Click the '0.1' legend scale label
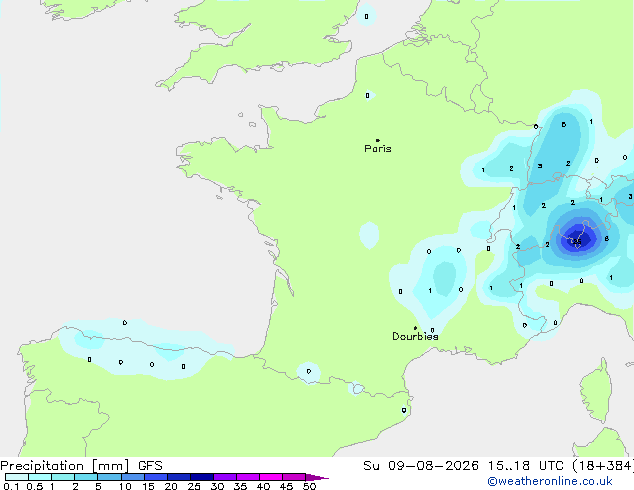 (x=11, y=486)
